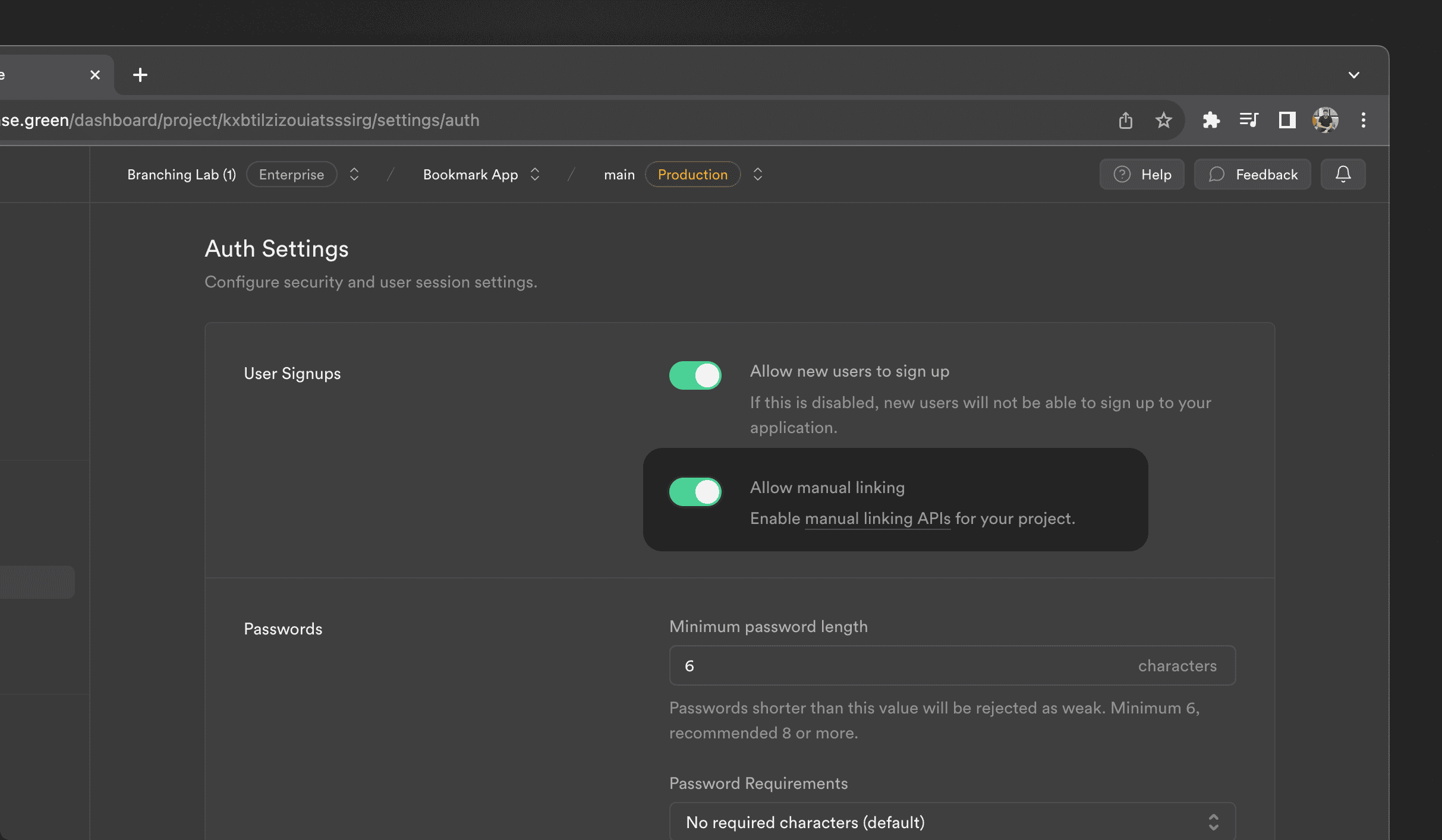
Task: Open the browser three-dot menu
Action: [1364, 120]
